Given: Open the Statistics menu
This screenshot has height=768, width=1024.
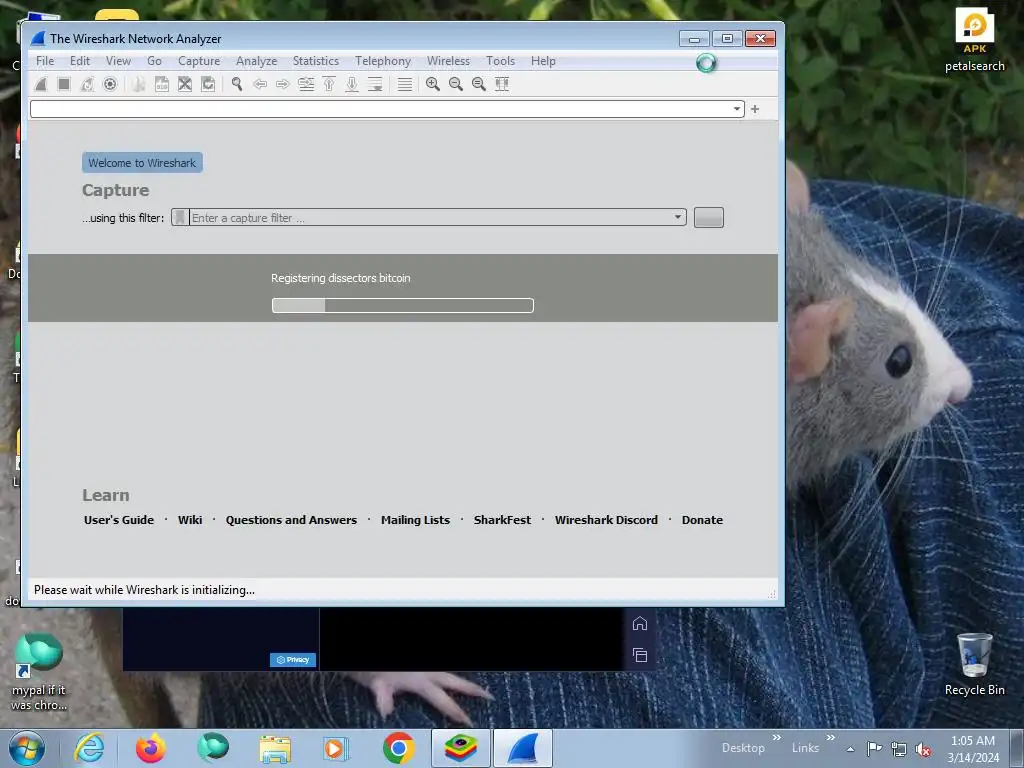Looking at the screenshot, I should pos(315,61).
